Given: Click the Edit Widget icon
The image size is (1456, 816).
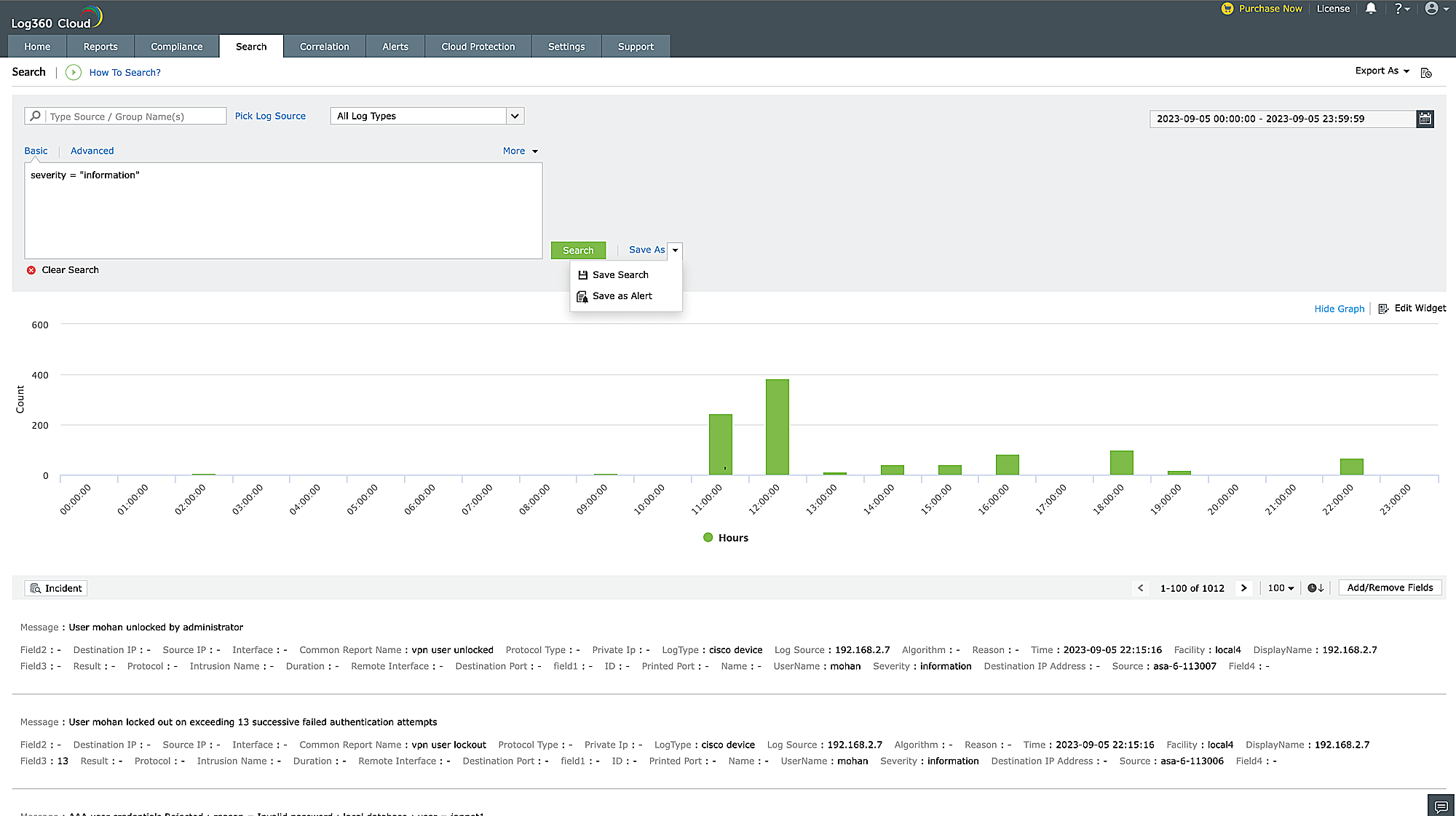Looking at the screenshot, I should tap(1383, 309).
